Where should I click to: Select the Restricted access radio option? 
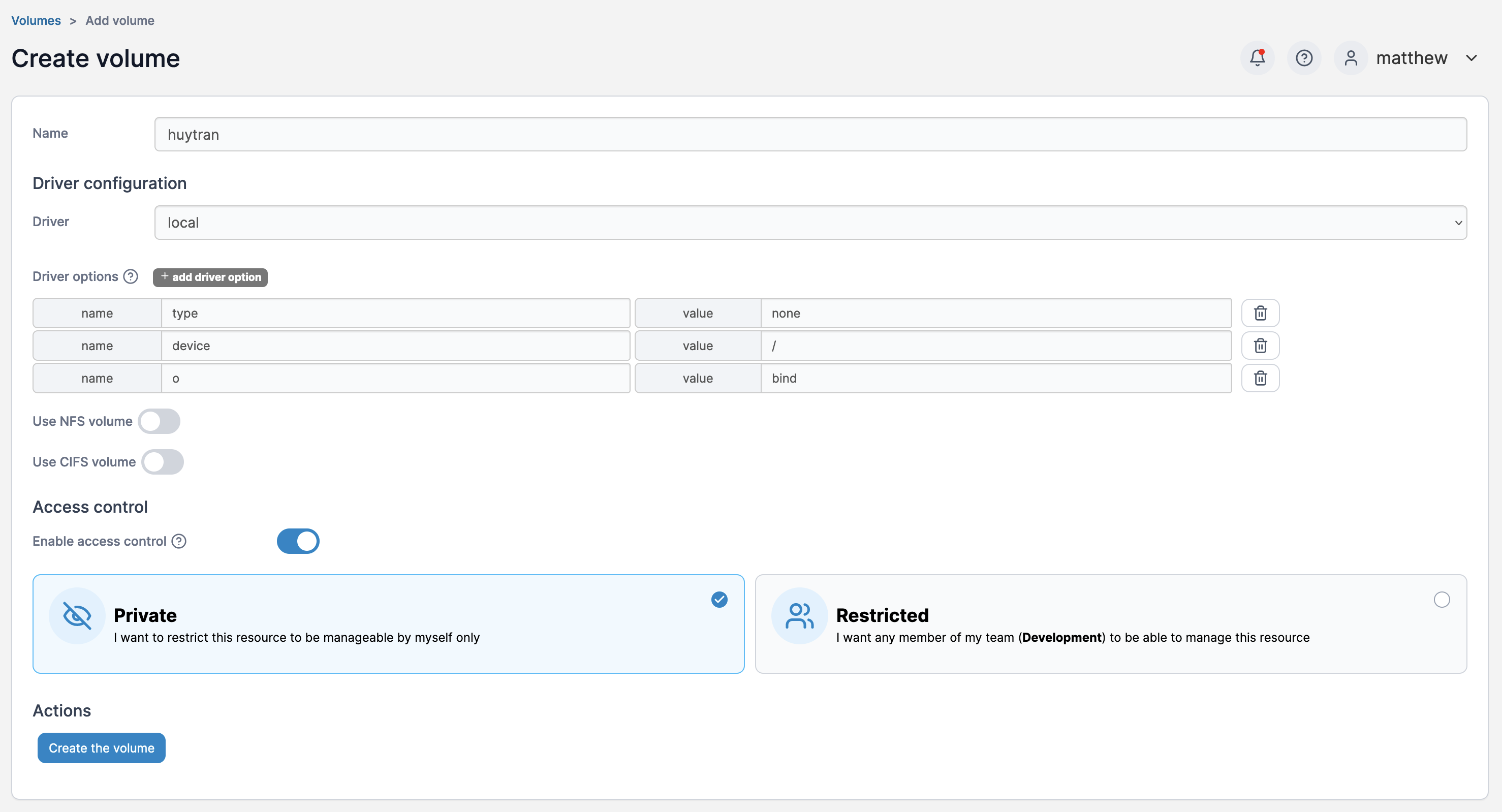click(x=1442, y=599)
